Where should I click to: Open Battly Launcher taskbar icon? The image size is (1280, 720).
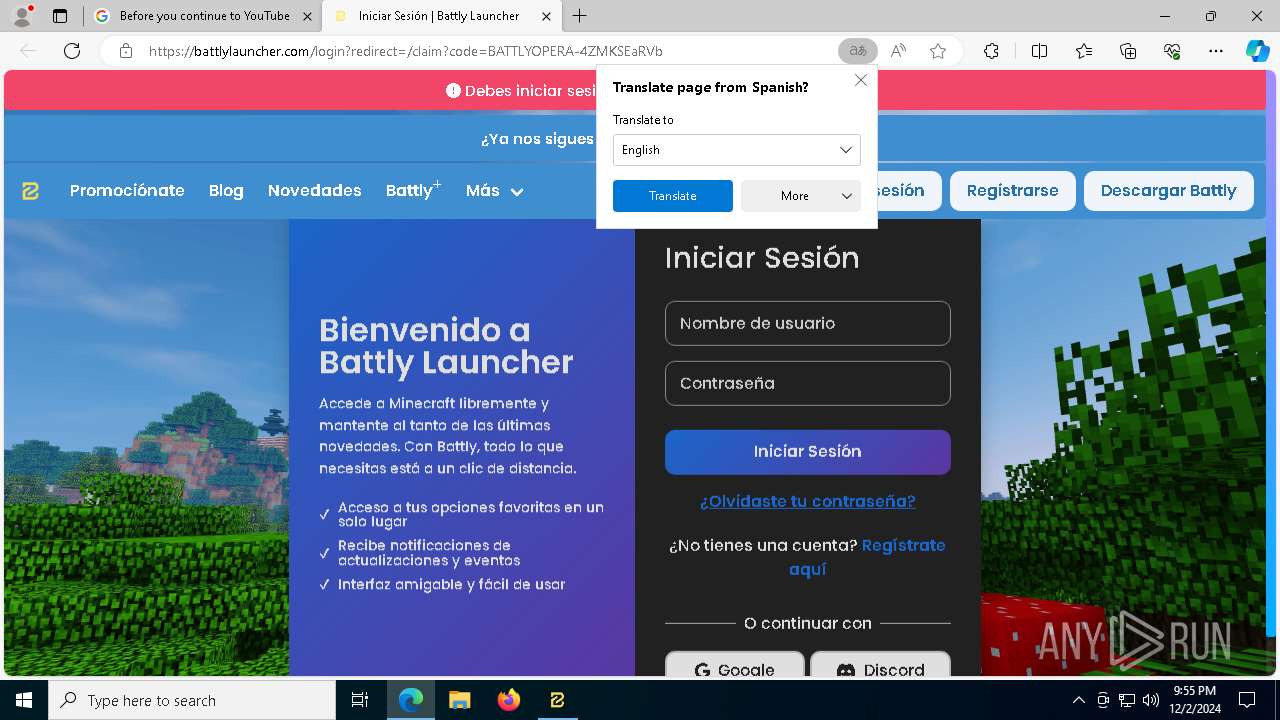click(x=557, y=700)
